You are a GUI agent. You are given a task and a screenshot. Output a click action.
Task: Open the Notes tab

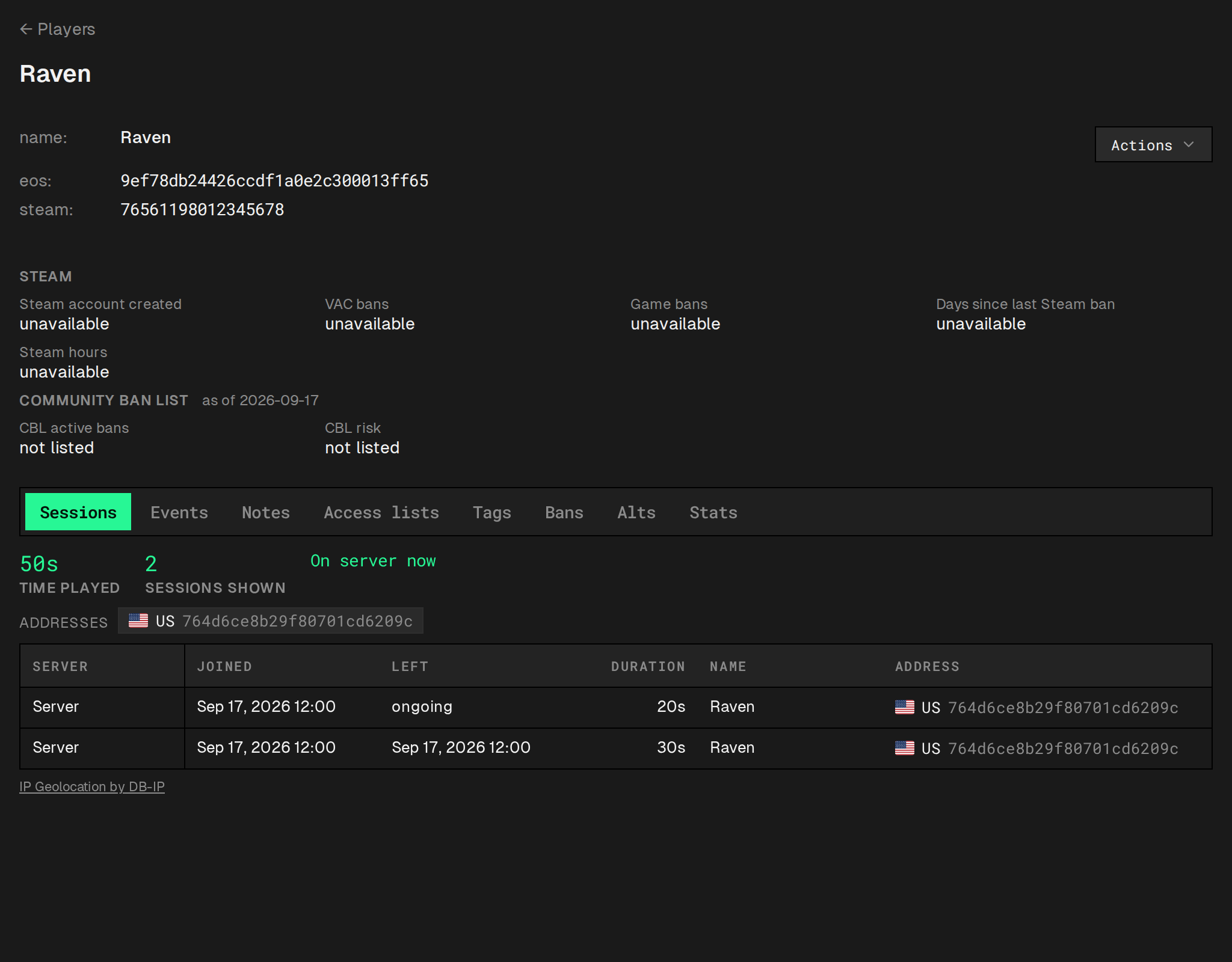(x=266, y=512)
